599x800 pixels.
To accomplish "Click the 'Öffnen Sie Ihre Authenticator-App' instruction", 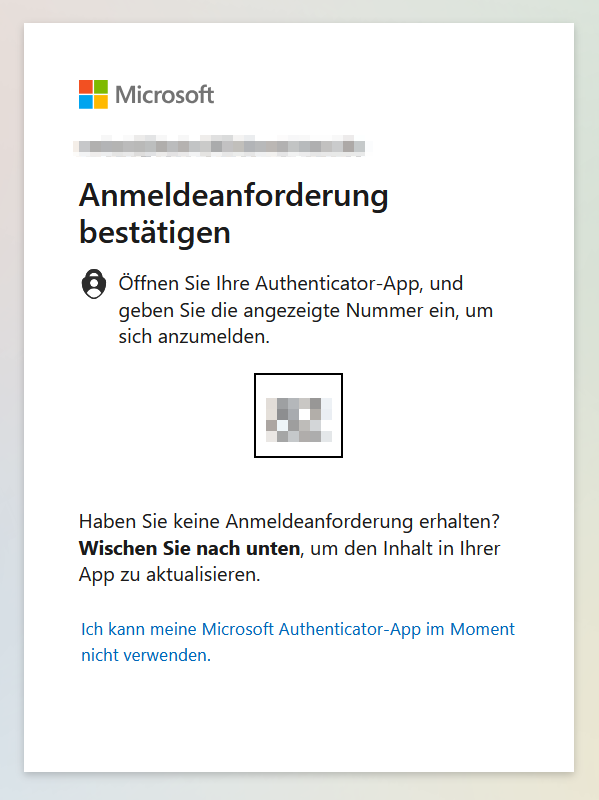I will click(x=269, y=283).
